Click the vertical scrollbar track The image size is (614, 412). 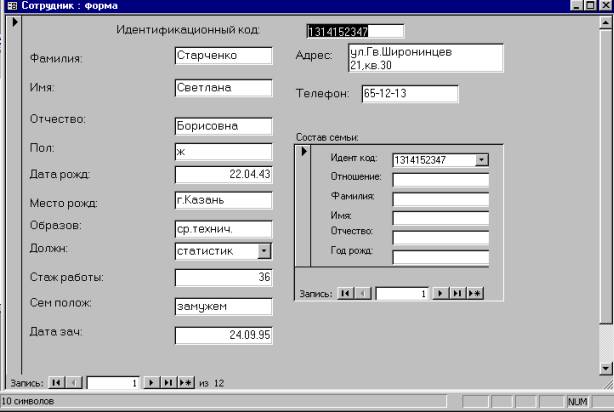605,343
